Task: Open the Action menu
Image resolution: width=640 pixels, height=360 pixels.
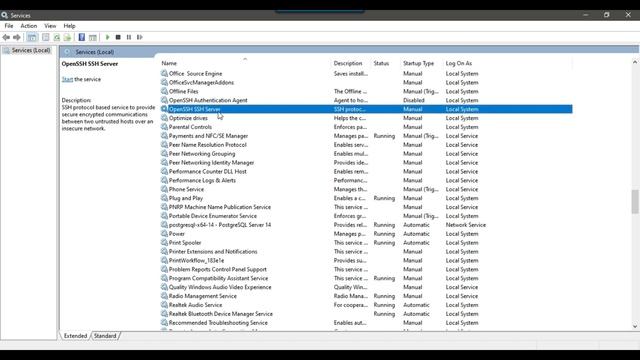Action: pyautogui.click(x=29, y=26)
